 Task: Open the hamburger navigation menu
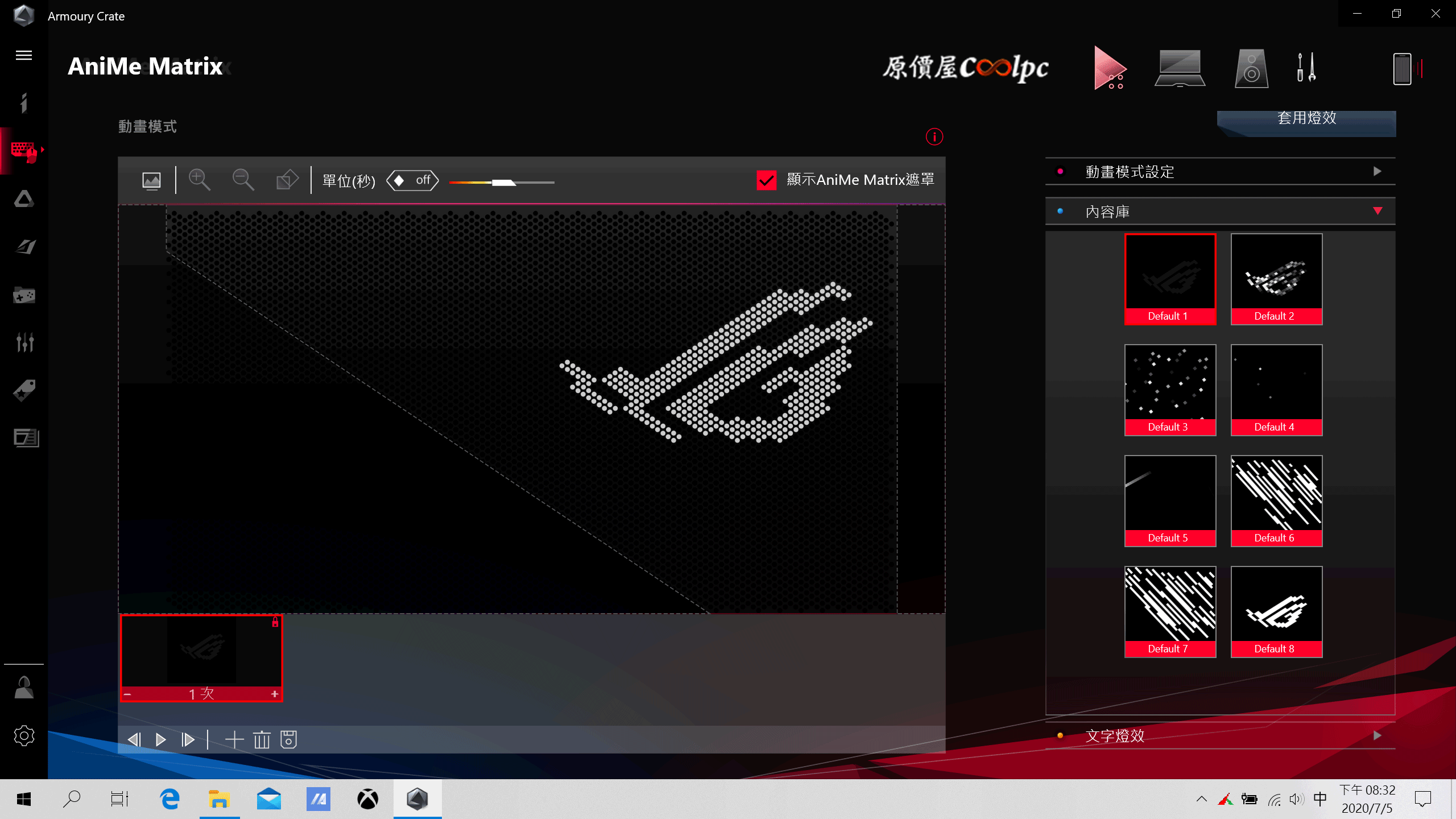(x=24, y=55)
